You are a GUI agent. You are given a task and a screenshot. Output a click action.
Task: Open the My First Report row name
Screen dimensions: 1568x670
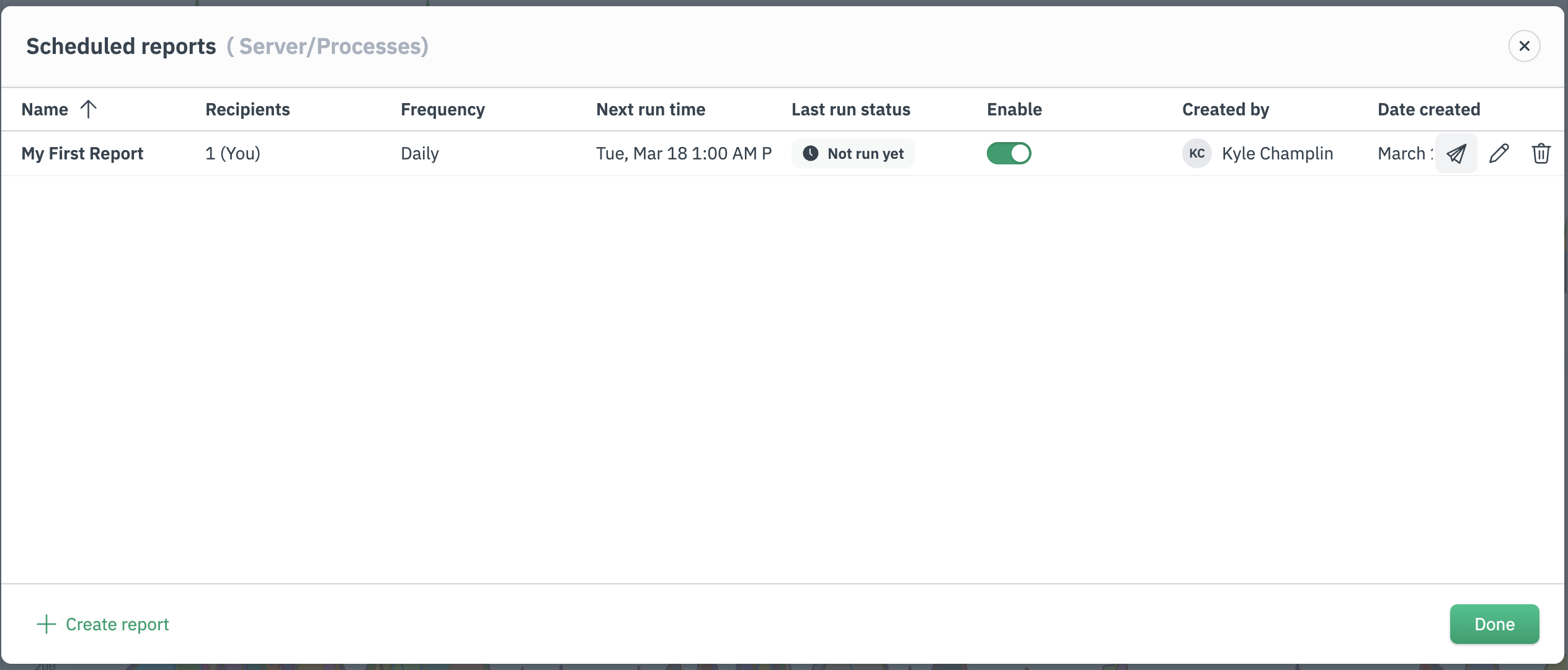(x=82, y=153)
